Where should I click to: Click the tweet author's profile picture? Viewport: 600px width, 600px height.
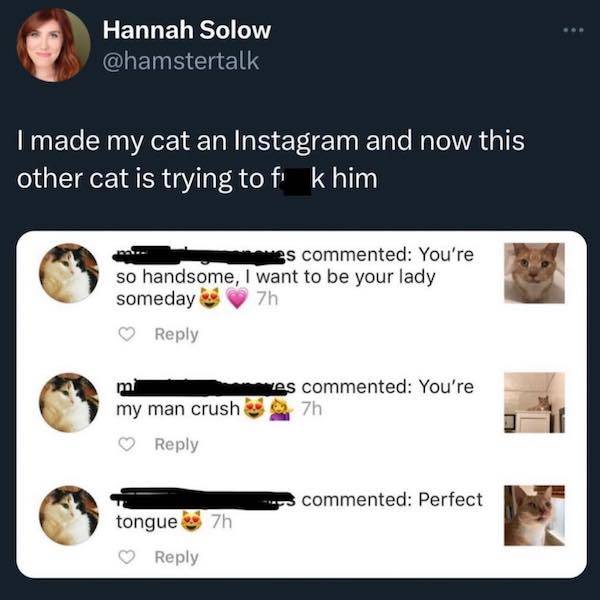pyautogui.click(x=52, y=45)
